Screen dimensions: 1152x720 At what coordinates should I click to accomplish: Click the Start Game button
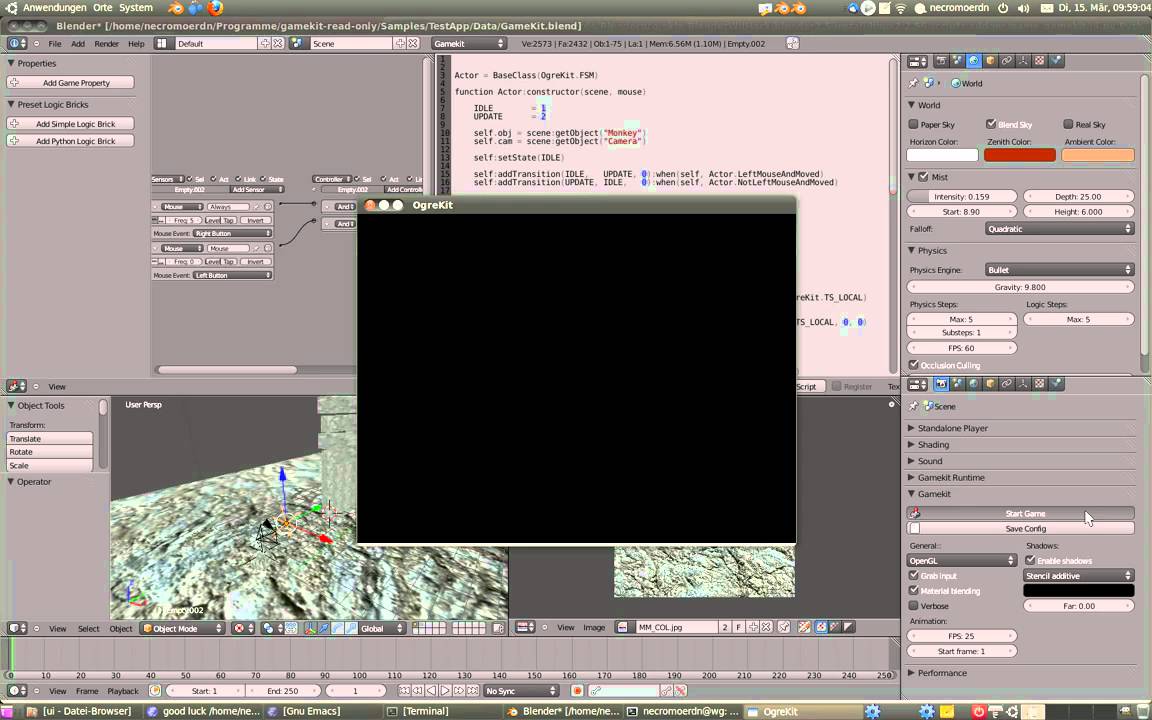click(x=1021, y=514)
